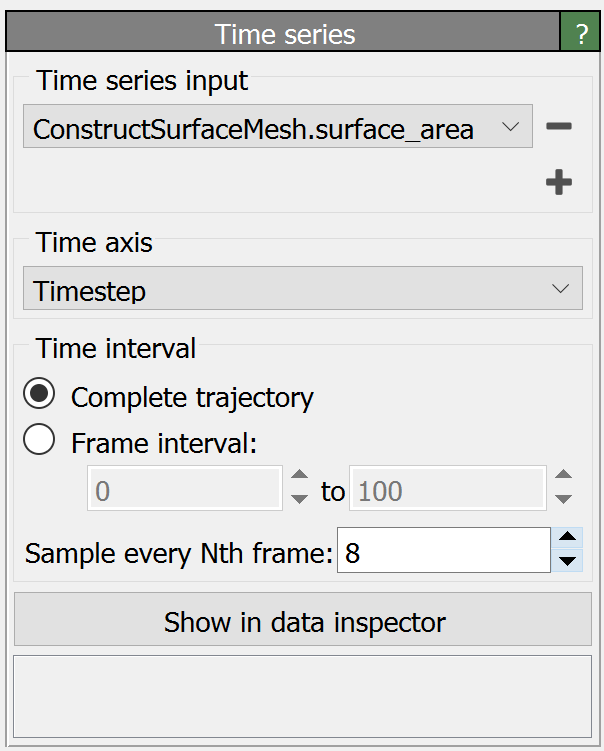Screen dimensions: 604x751
Task: Click the Show in data inspector button
Action: coord(303,621)
